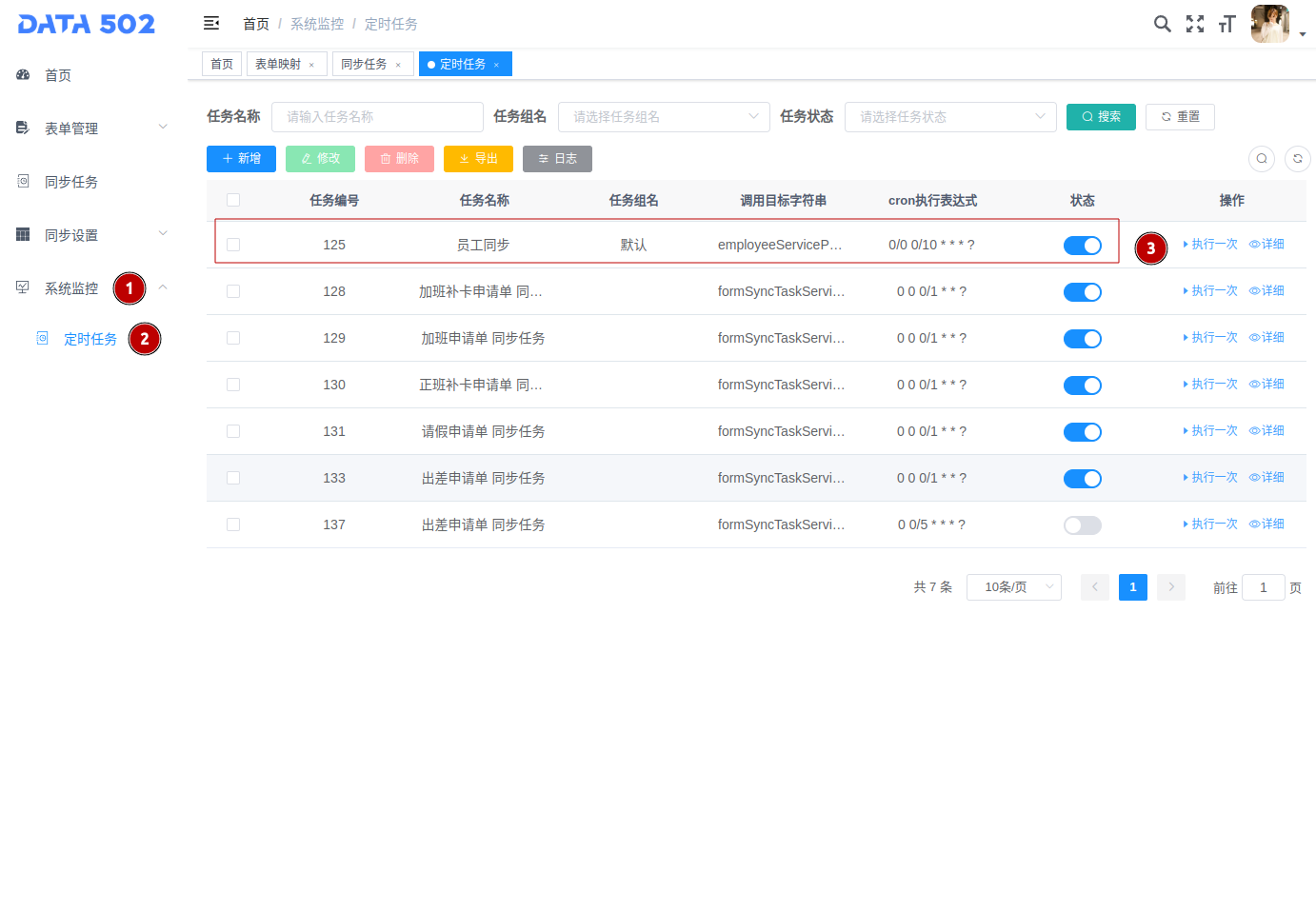Disable the status switch for task 125

point(1082,246)
